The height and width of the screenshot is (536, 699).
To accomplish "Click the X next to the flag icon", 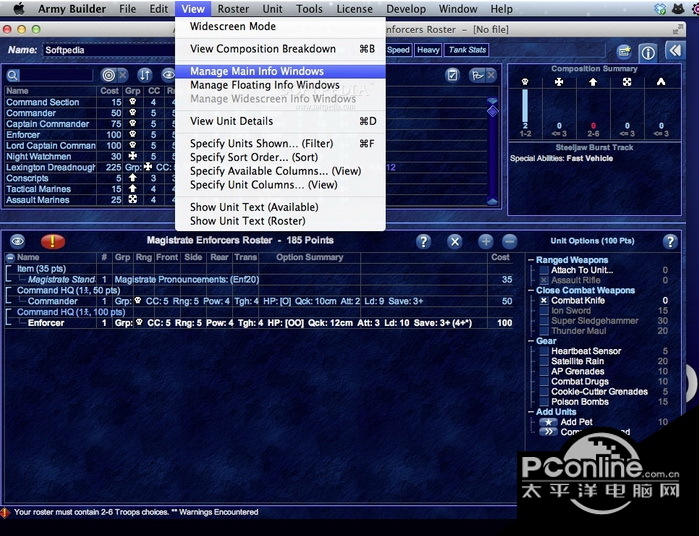I will [491, 75].
